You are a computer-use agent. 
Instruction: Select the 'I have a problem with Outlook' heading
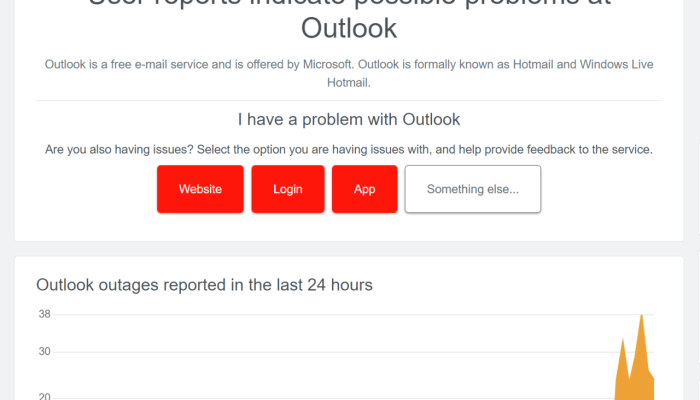click(349, 120)
